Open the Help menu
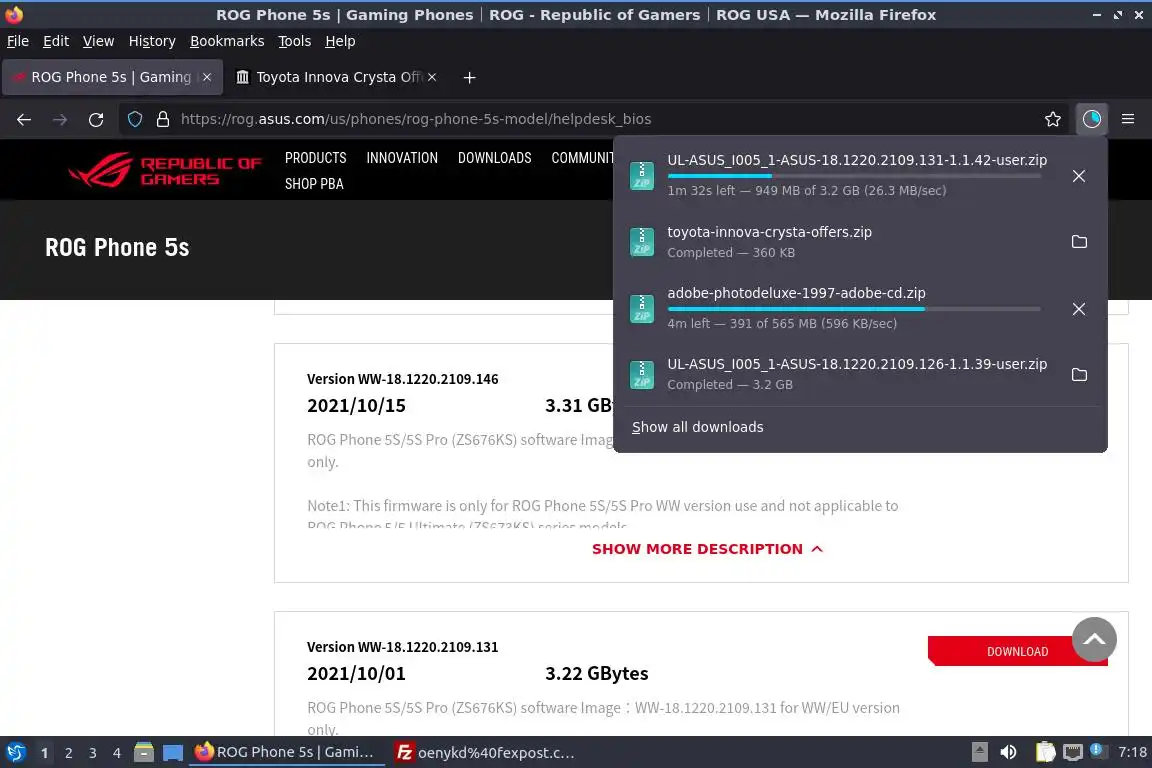This screenshot has height=768, width=1152. click(x=340, y=41)
